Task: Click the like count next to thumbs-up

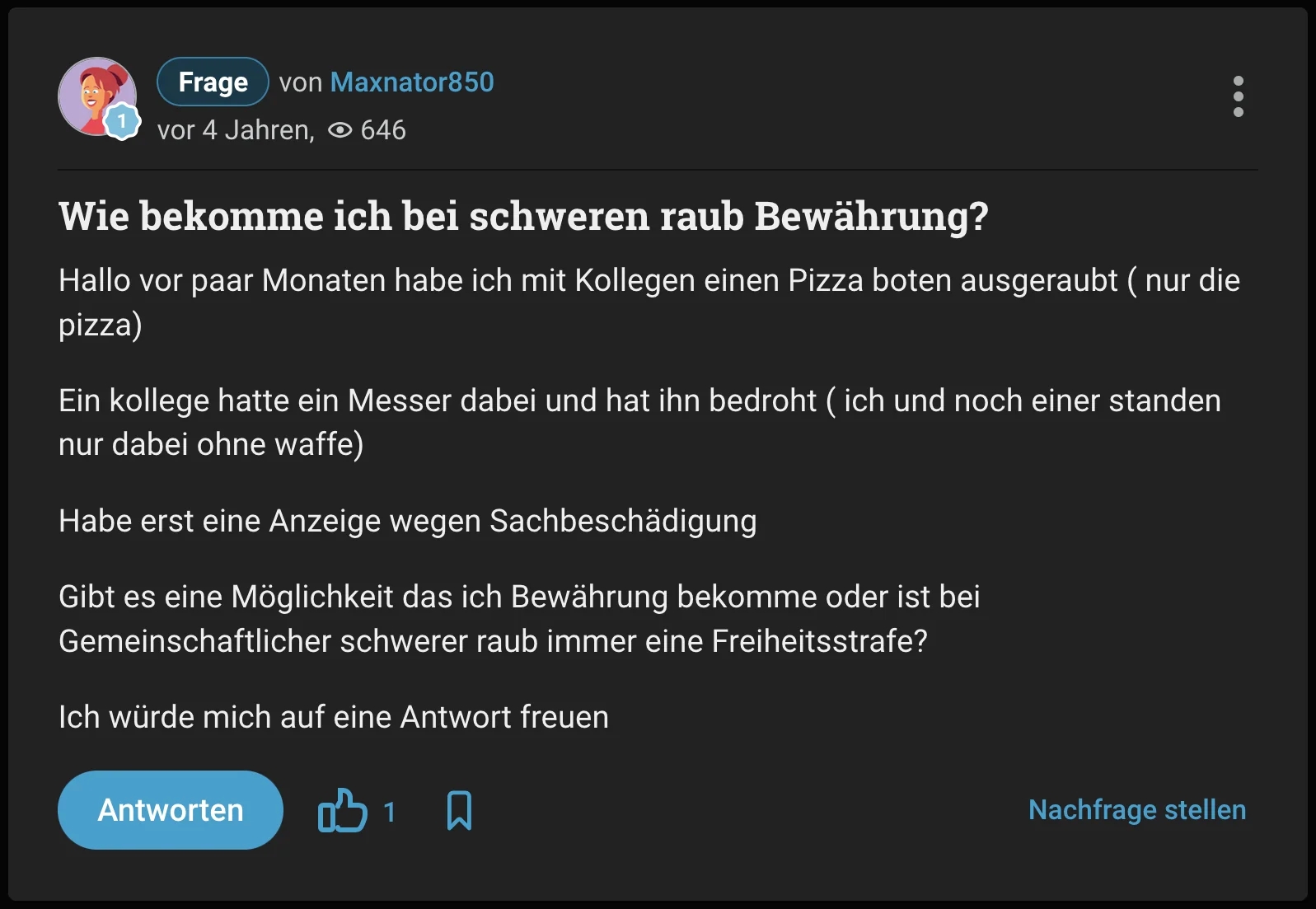Action: [390, 813]
